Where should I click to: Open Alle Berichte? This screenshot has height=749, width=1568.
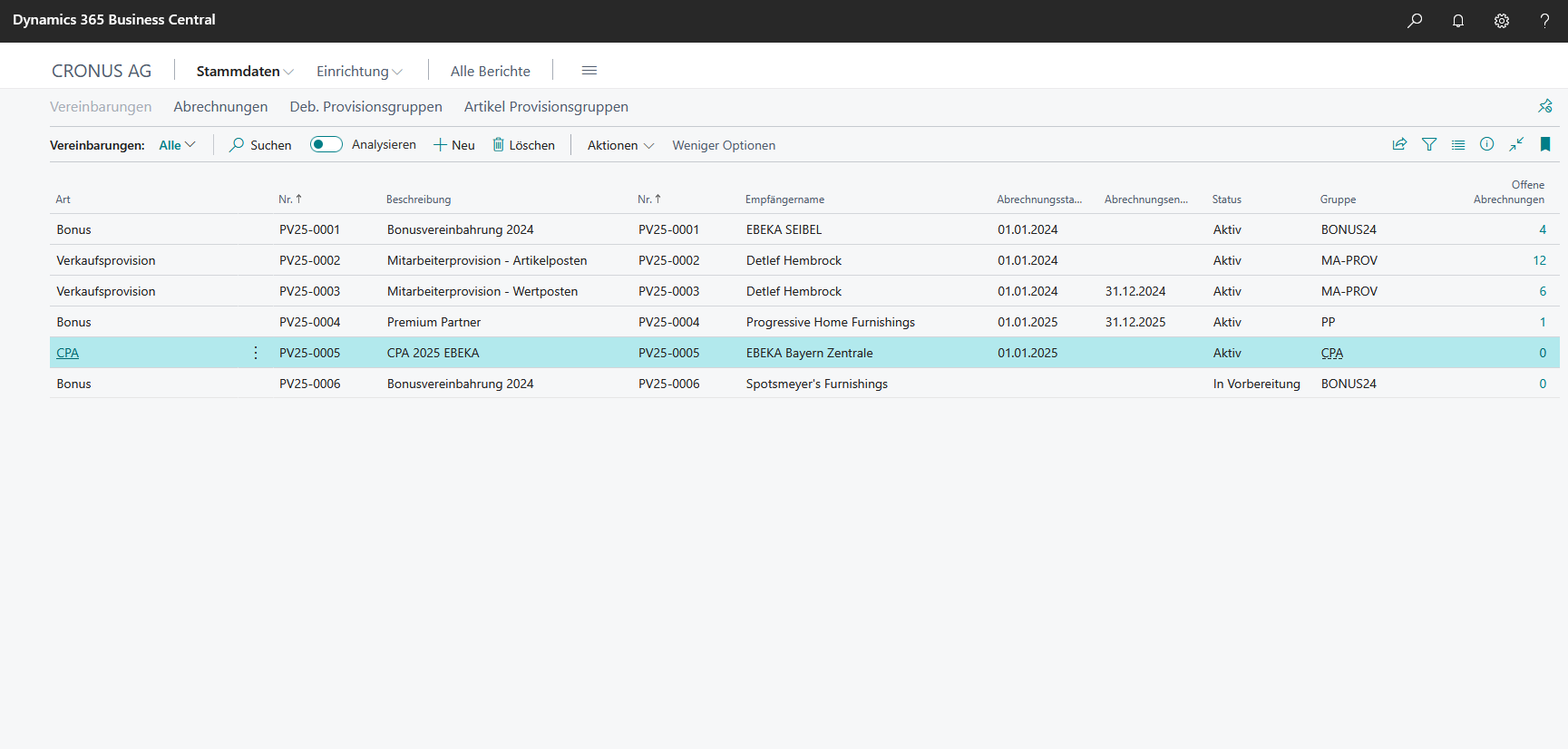[491, 71]
